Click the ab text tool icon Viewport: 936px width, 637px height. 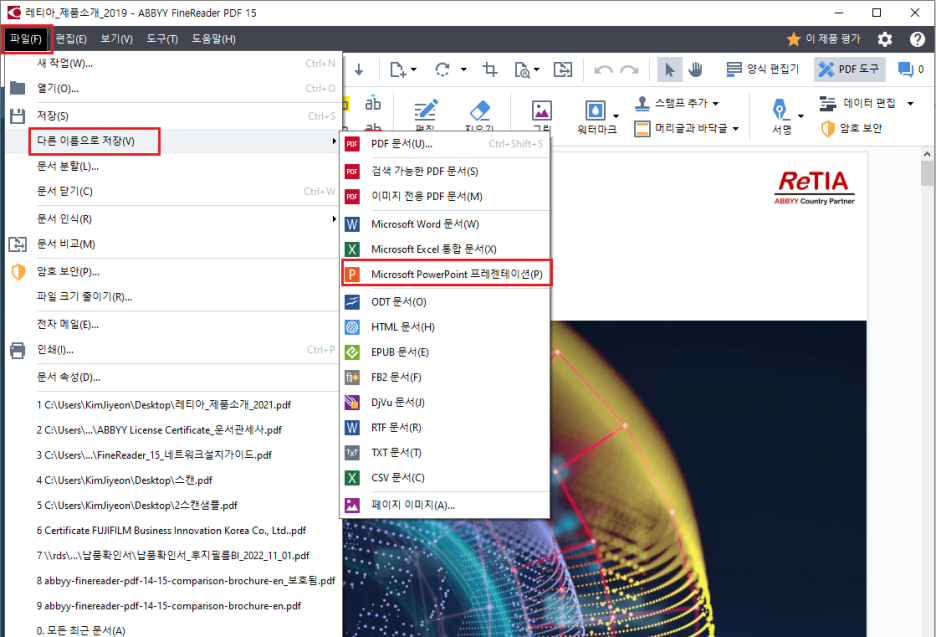tap(373, 103)
